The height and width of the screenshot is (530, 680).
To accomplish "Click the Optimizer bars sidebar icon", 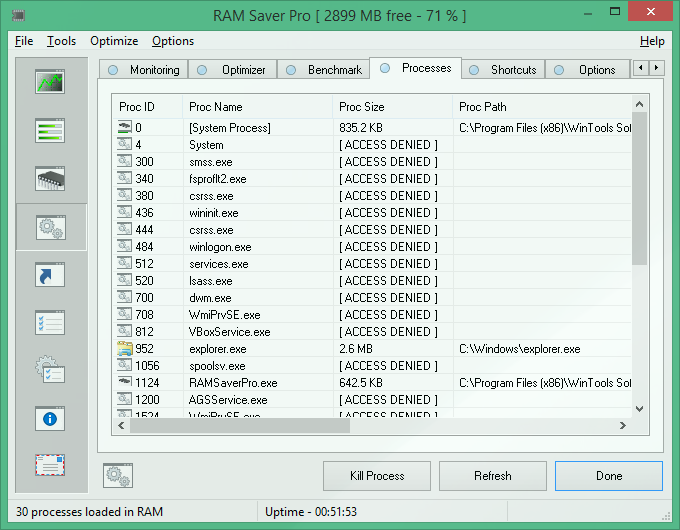I will [x=50, y=131].
